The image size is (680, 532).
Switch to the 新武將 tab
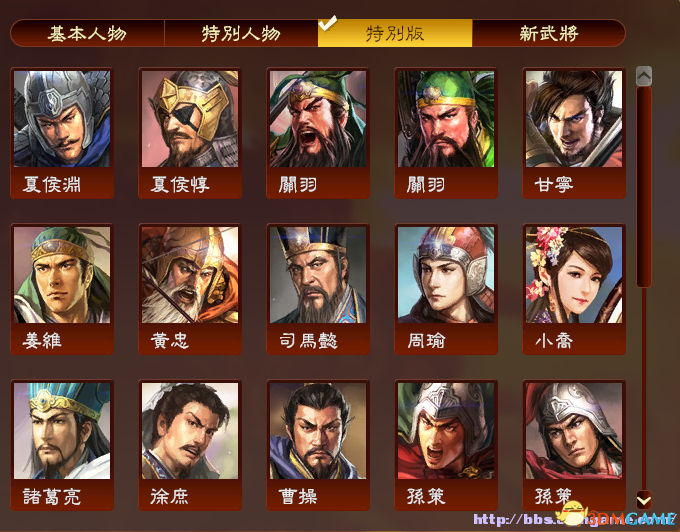549,33
